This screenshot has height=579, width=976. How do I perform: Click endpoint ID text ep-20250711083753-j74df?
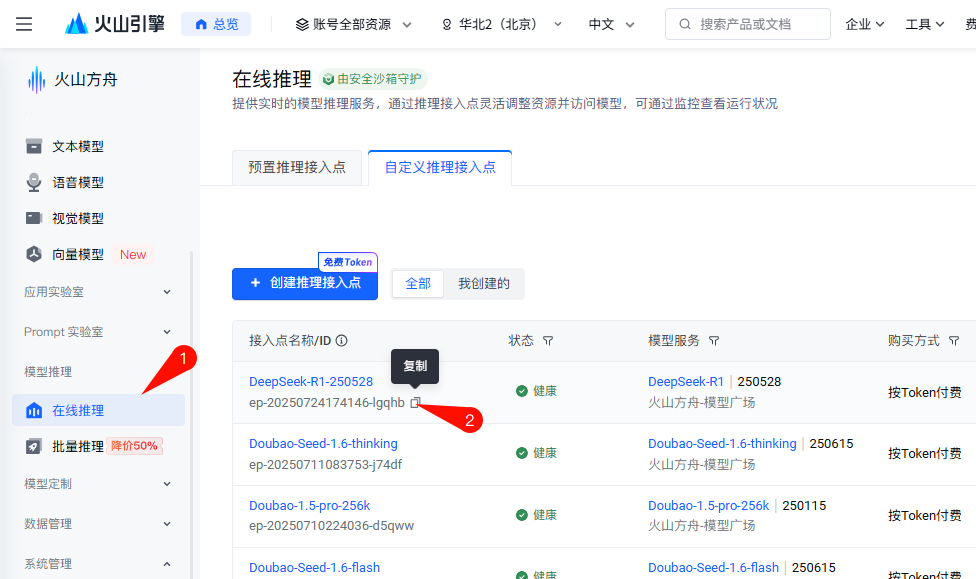pos(326,465)
